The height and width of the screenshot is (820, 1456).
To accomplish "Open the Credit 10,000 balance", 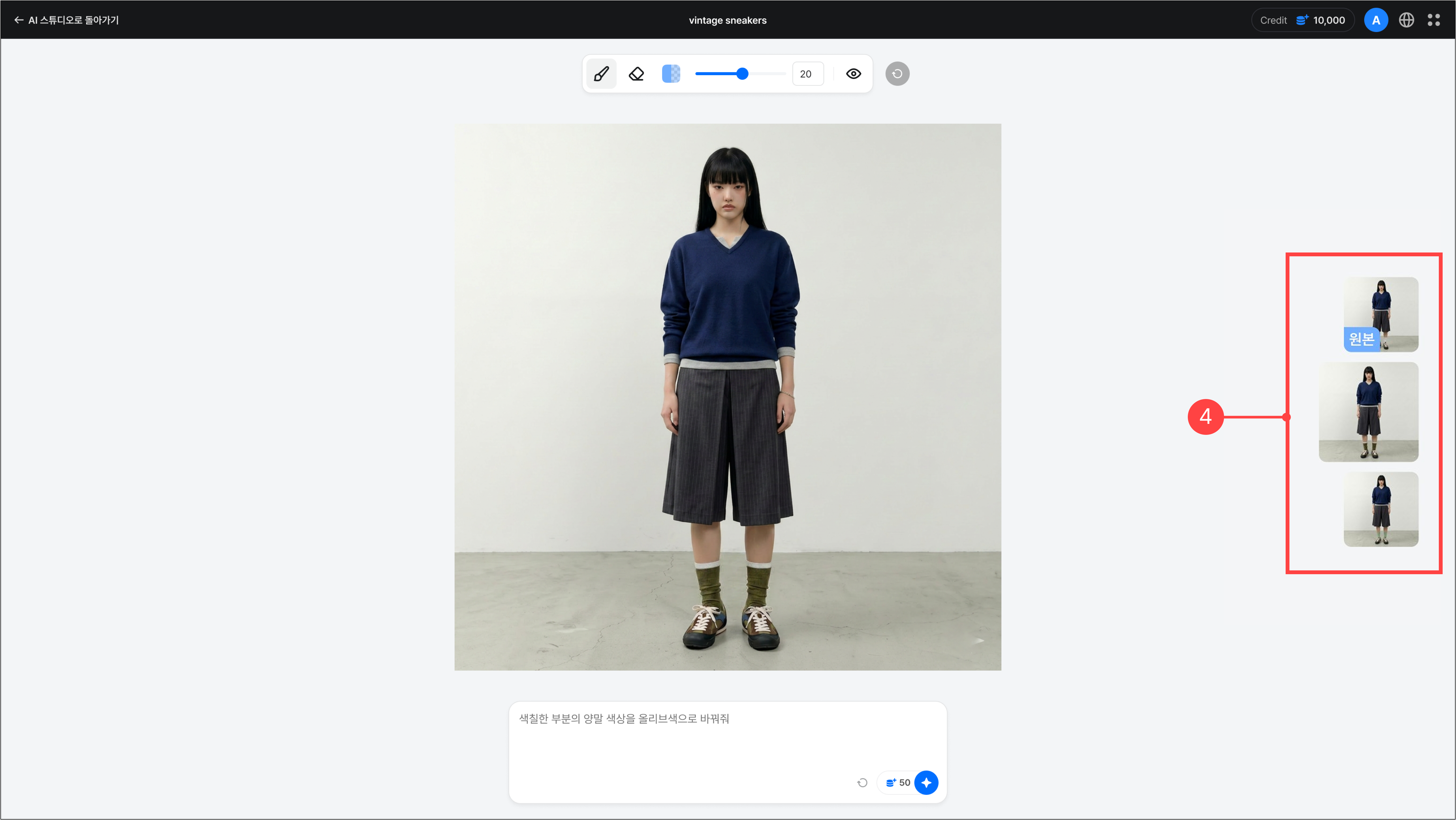I will 1302,20.
